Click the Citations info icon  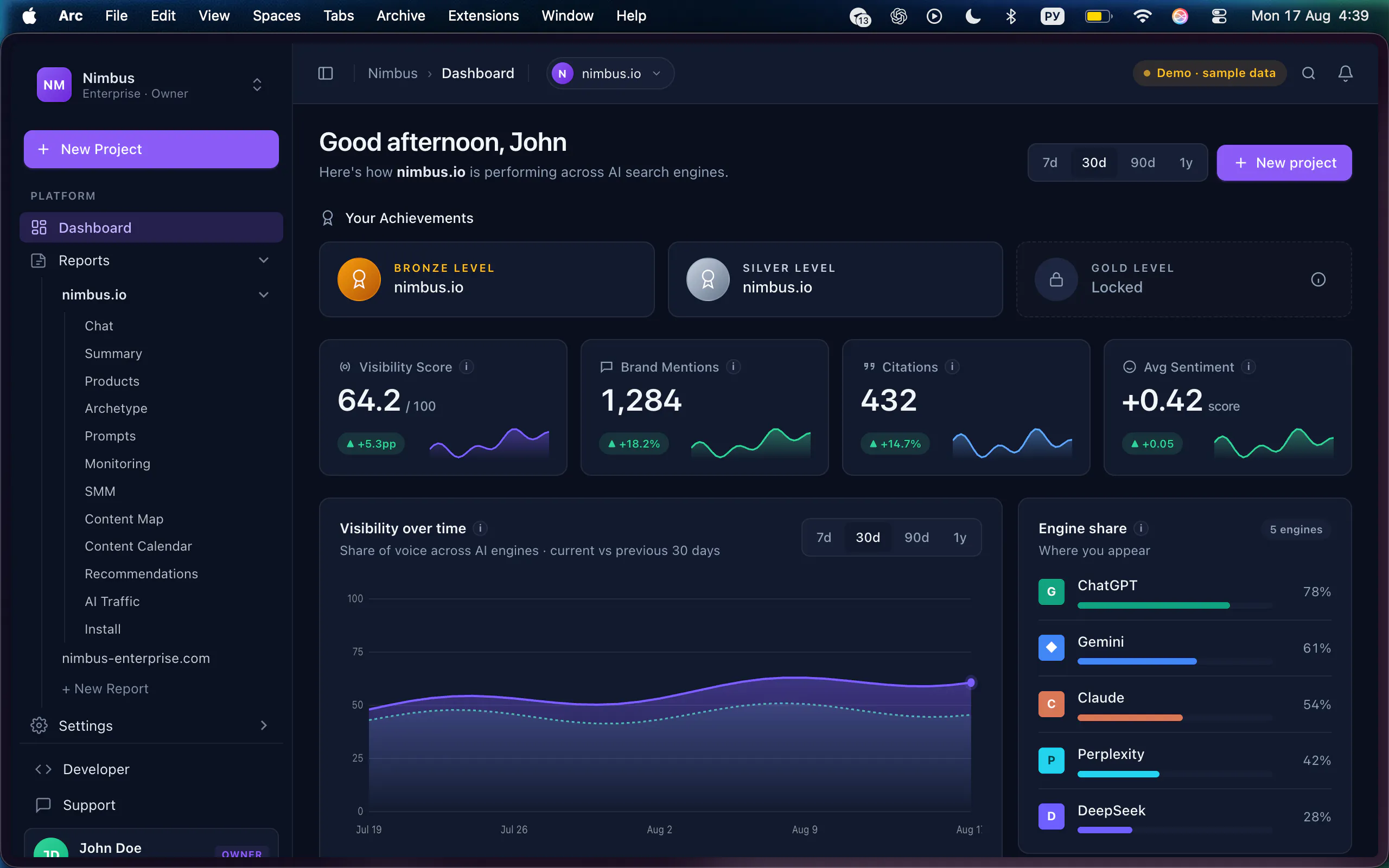(952, 366)
